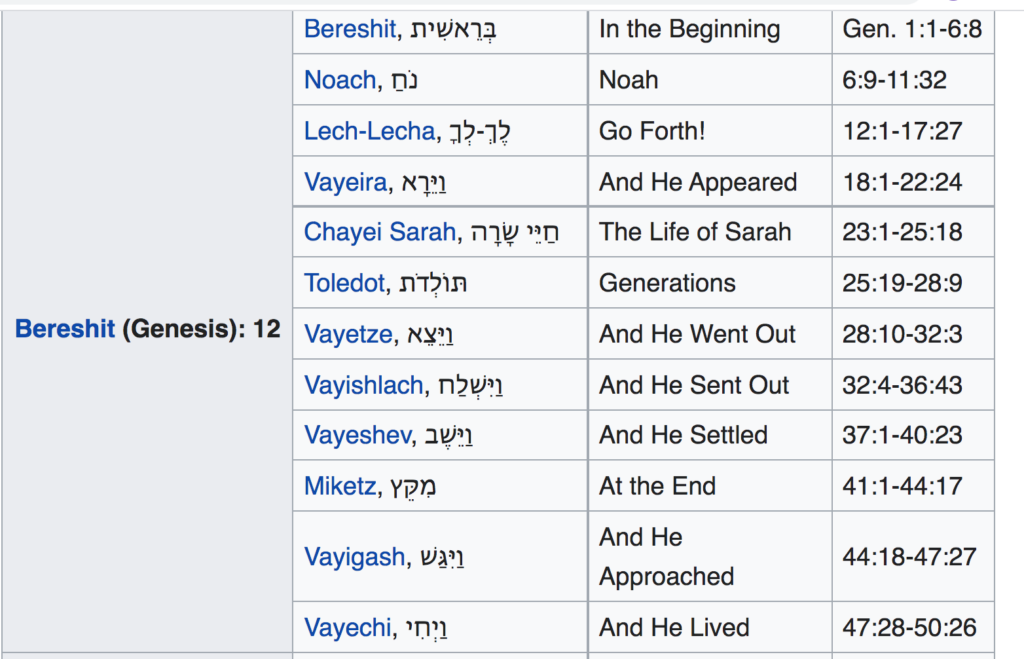Open the Chayei Sarah link
Screen dimensions: 1024x659
(376, 233)
